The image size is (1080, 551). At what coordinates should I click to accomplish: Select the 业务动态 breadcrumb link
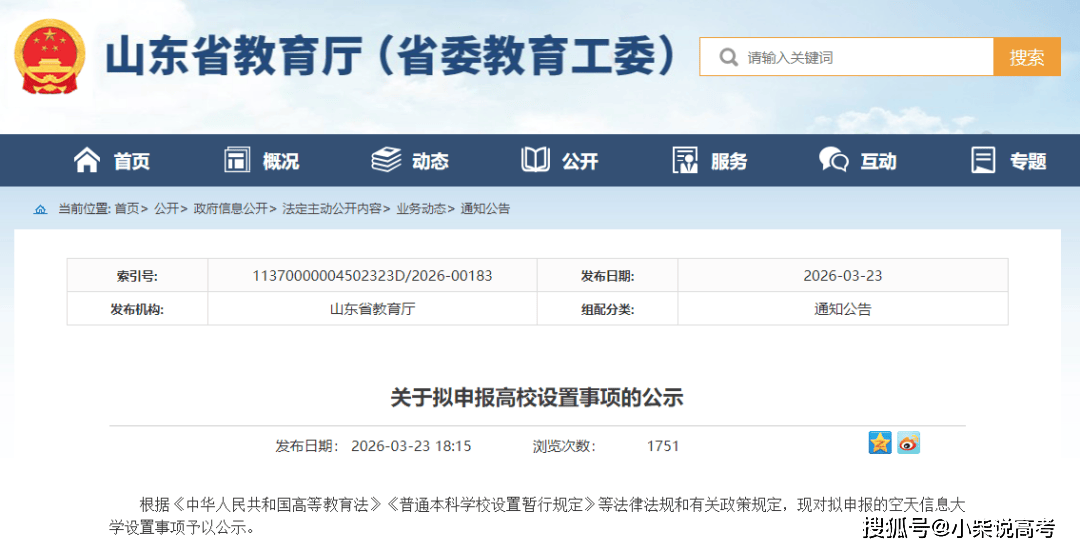pos(421,209)
